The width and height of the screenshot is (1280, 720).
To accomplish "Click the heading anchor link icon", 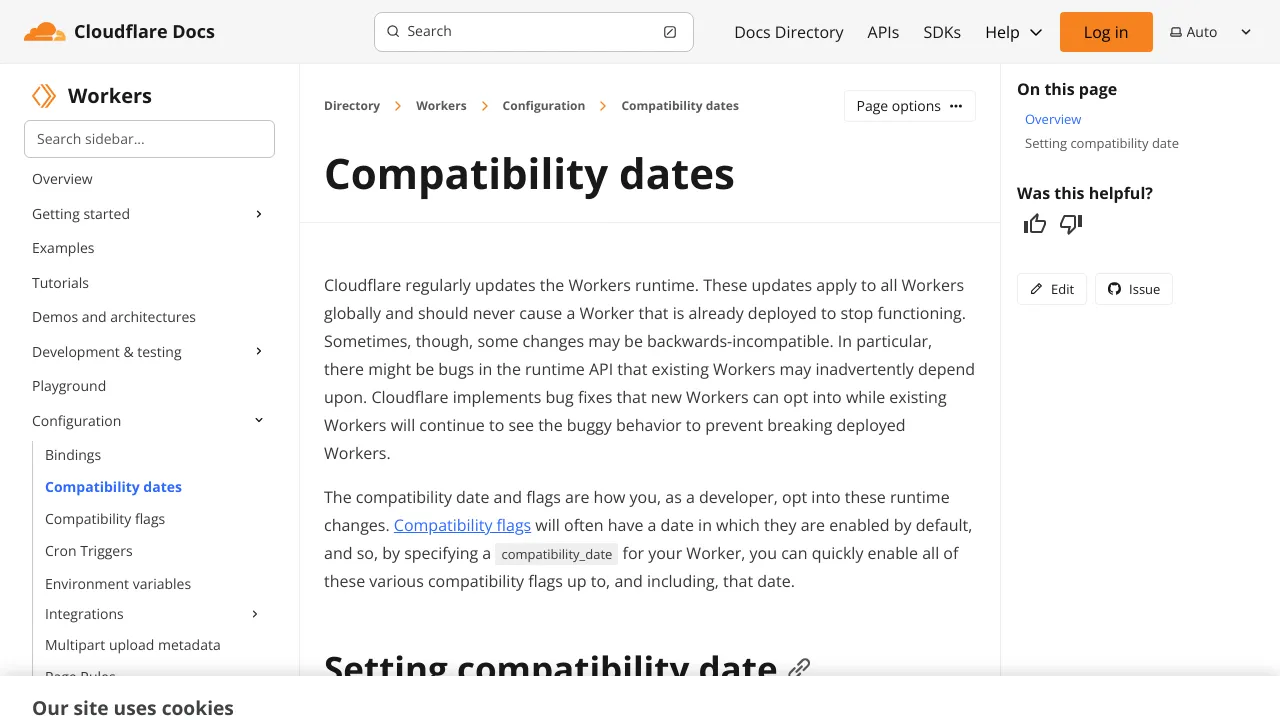I will tap(799, 668).
